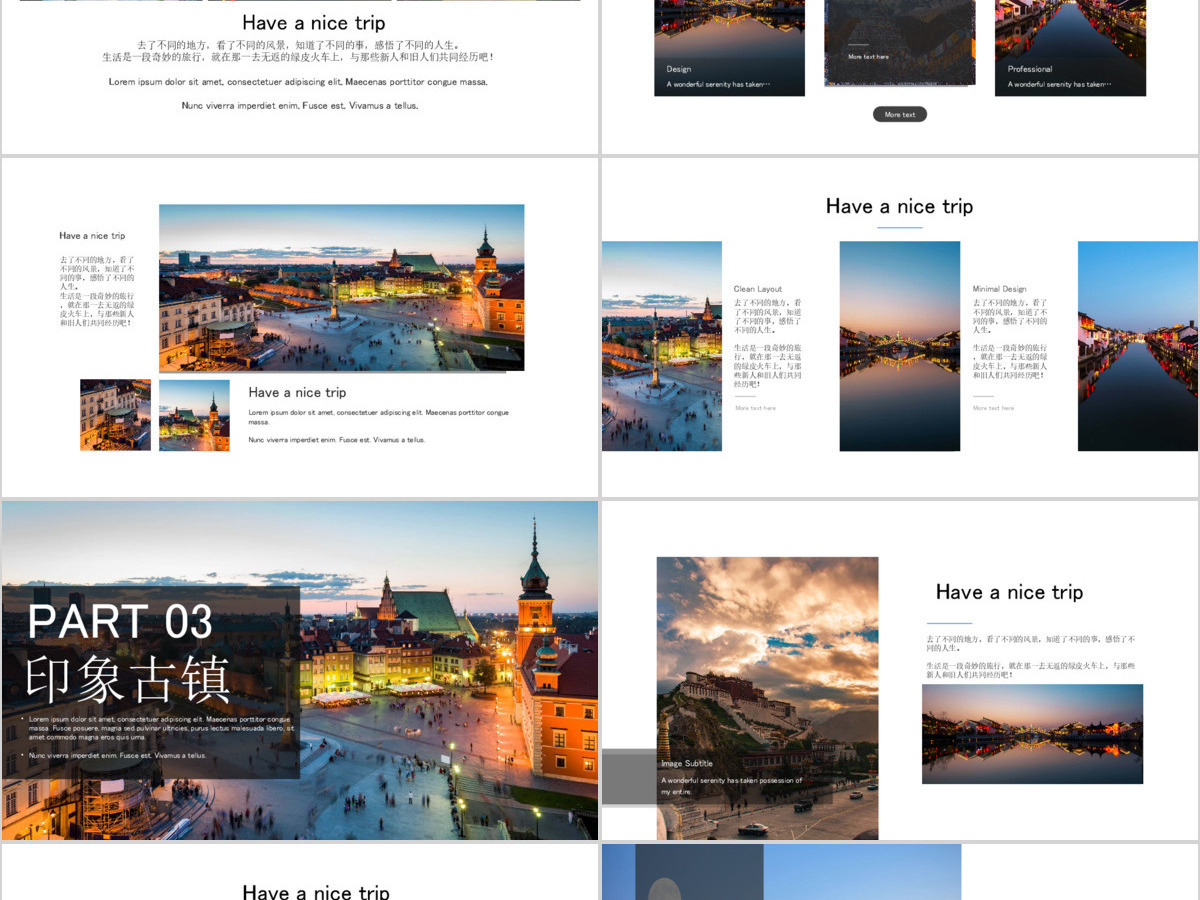Click the bridge reflection portrait photo in three-photo slide
Viewport: 1200px width, 900px height.
(x=900, y=346)
